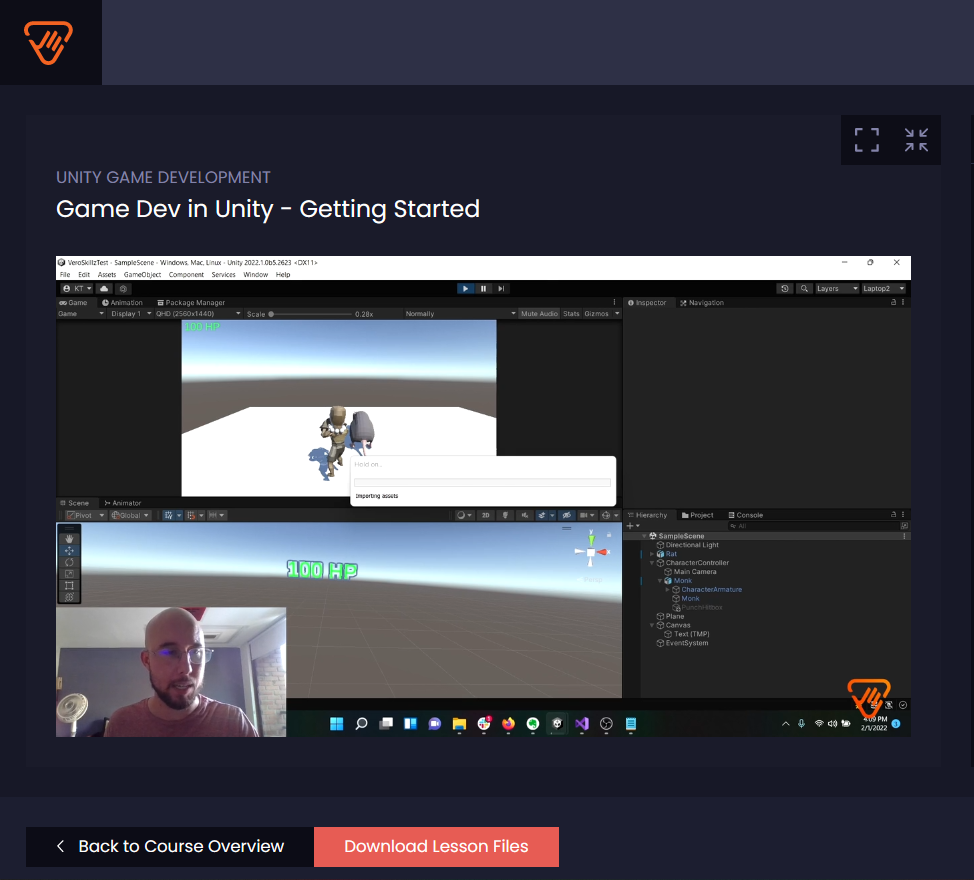974x880 pixels.
Task: Toggle Gizmos in the Game view
Action: (596, 314)
